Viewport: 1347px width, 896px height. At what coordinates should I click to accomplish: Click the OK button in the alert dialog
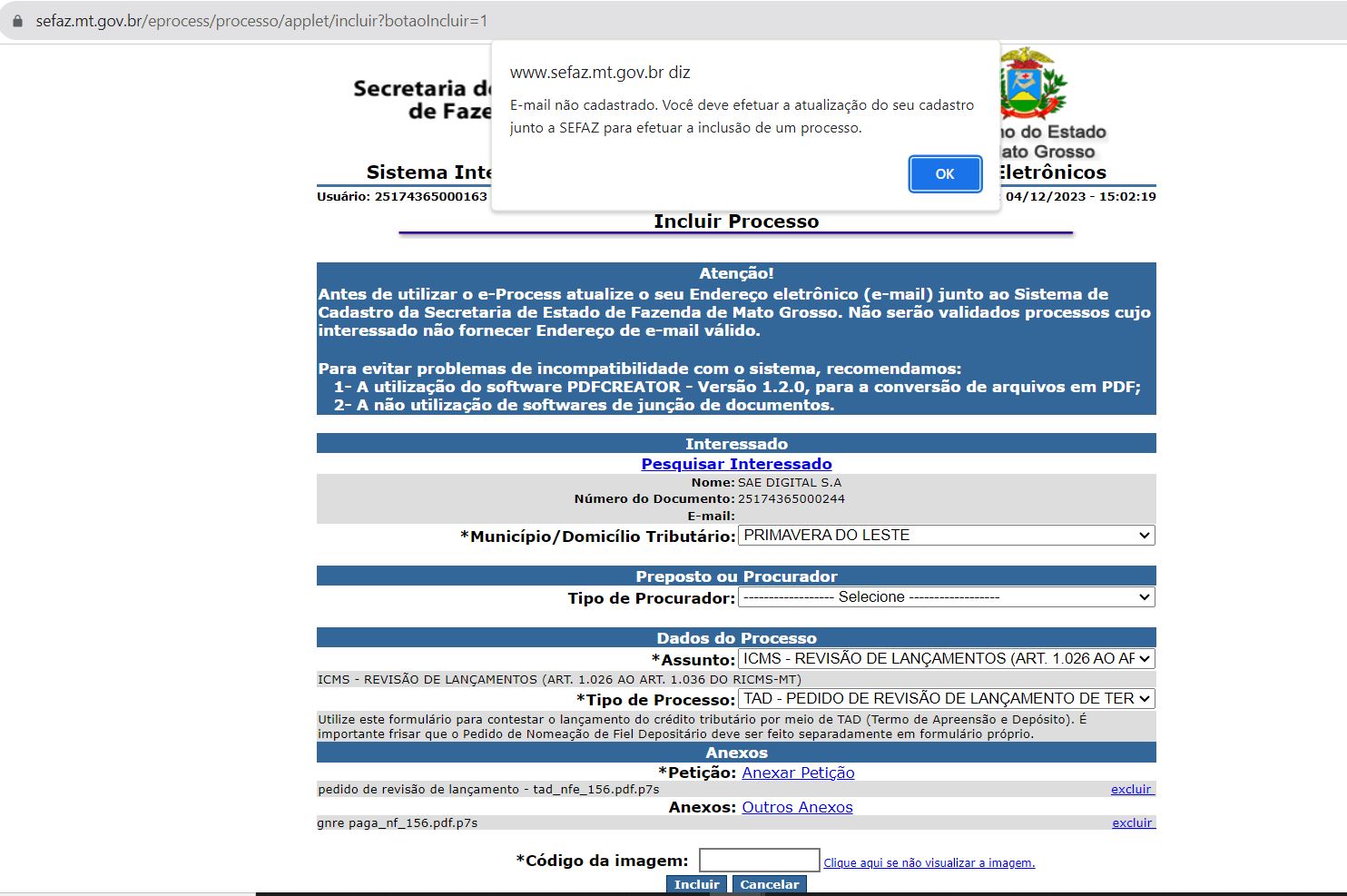point(945,174)
